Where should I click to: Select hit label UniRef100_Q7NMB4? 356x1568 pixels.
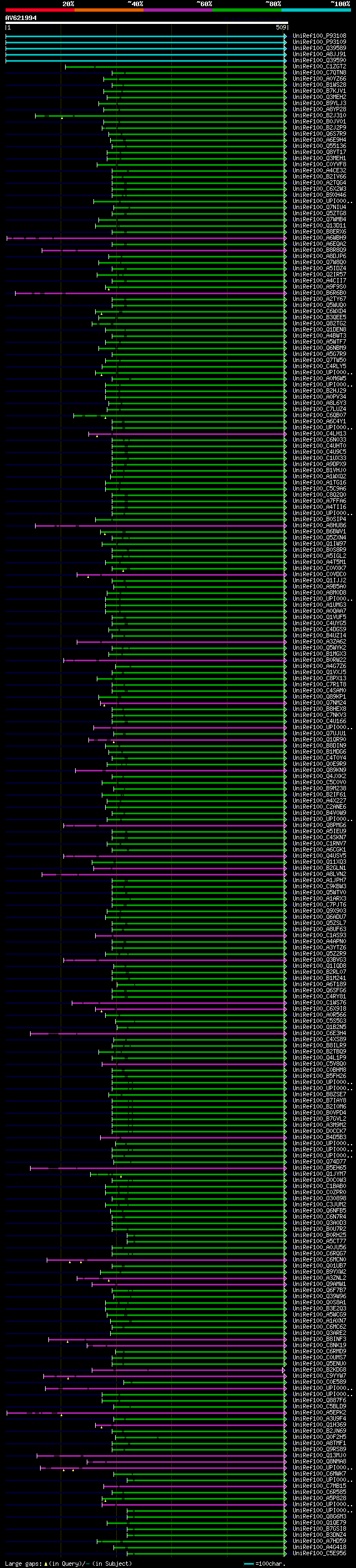(x=319, y=219)
